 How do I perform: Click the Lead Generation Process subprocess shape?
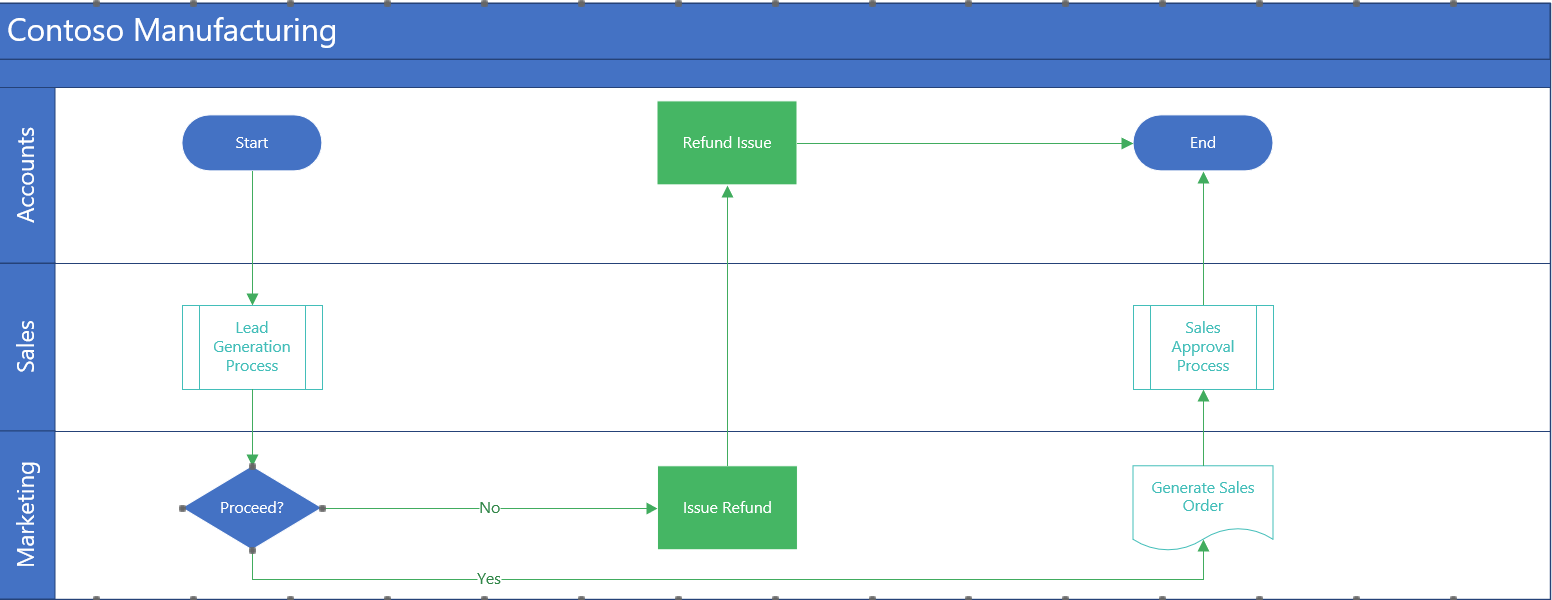[252, 347]
